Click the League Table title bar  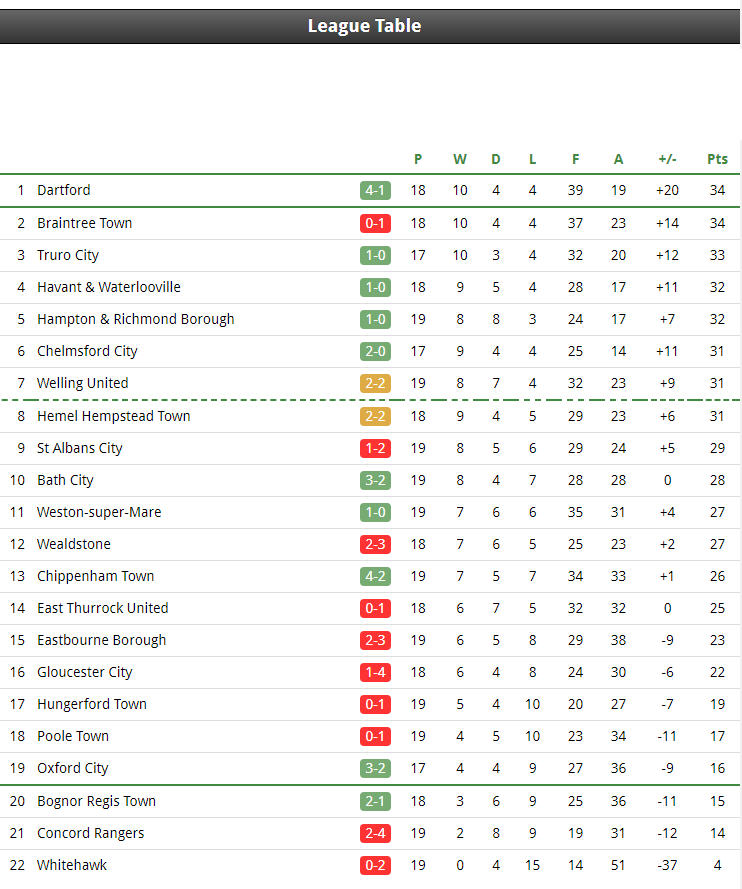pyautogui.click(x=370, y=26)
